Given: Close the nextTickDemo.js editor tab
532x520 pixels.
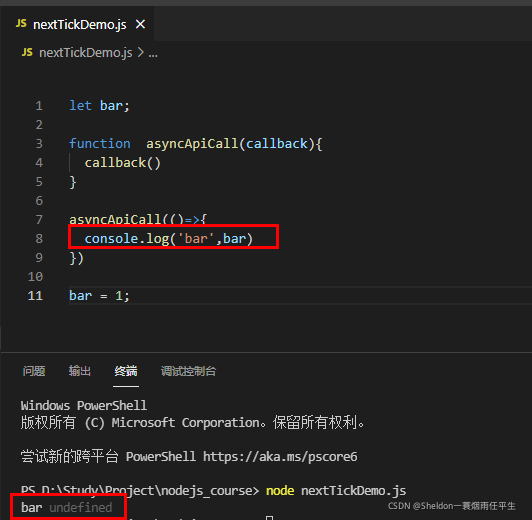Looking at the screenshot, I should [140, 24].
